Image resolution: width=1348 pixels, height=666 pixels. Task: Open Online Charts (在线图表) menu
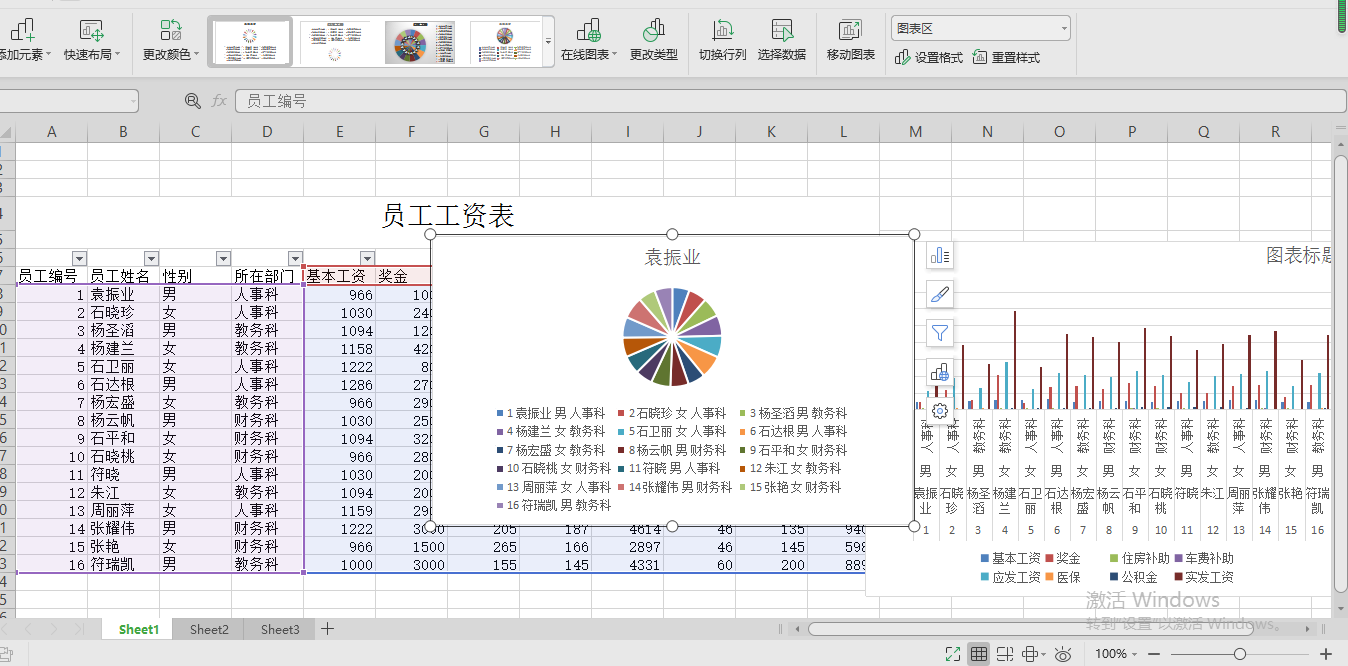(589, 41)
